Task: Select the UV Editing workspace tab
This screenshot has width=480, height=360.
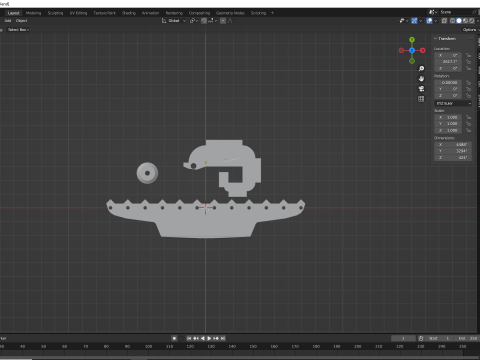Action: (78, 13)
